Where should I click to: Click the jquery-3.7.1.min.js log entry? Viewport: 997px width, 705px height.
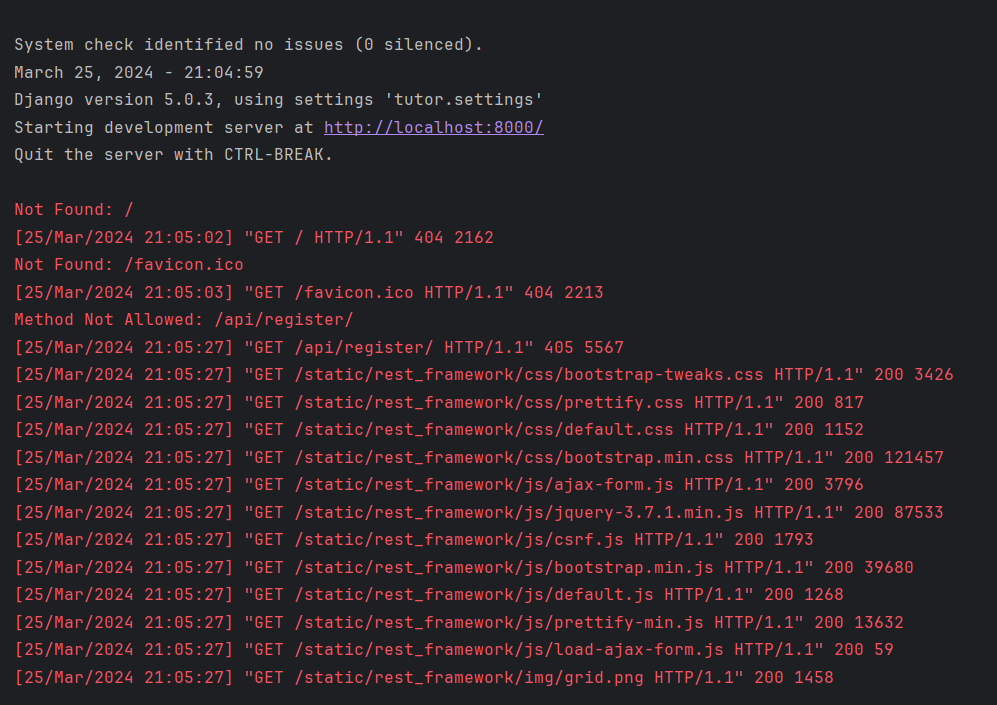pos(479,512)
